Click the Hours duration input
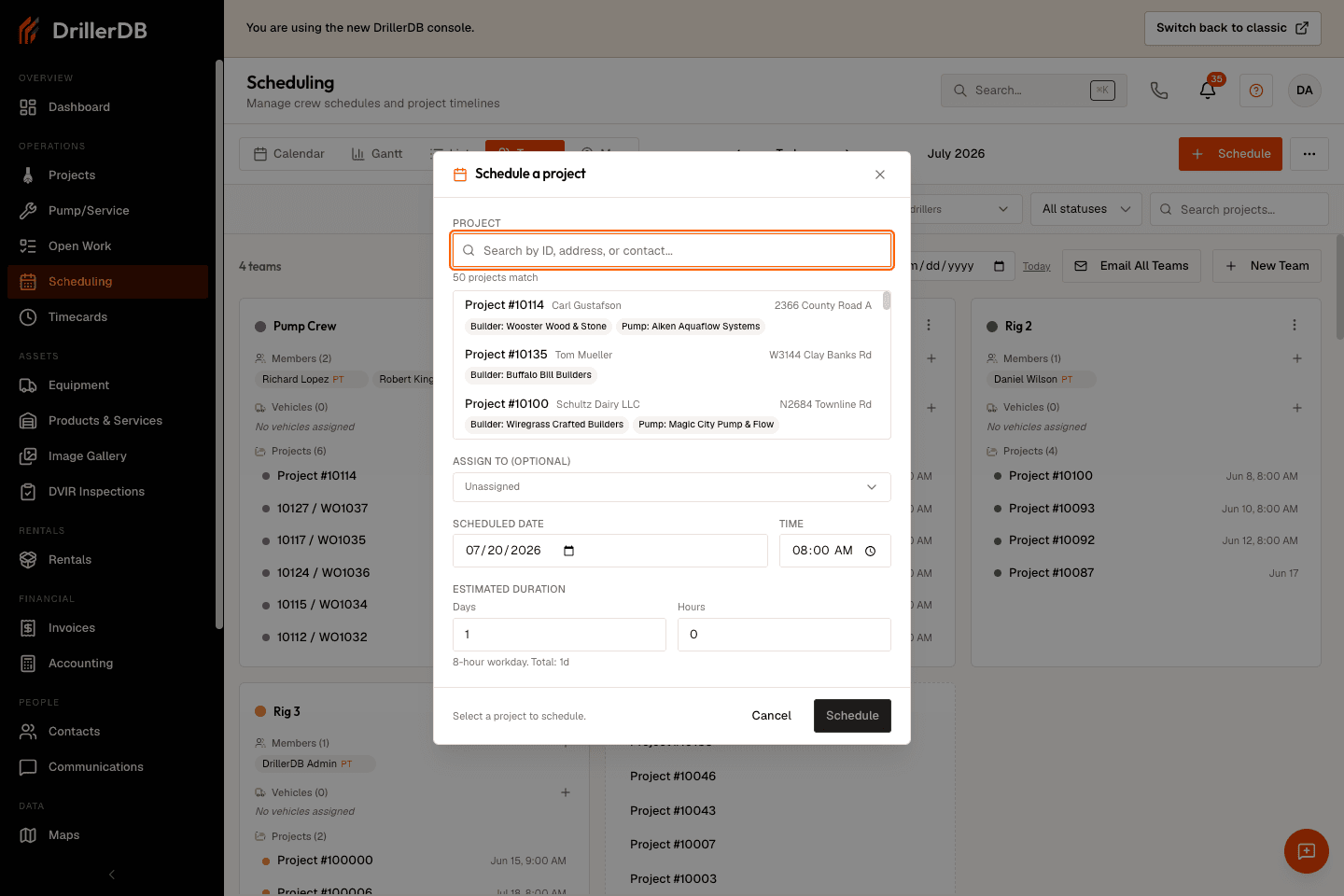 [784, 635]
